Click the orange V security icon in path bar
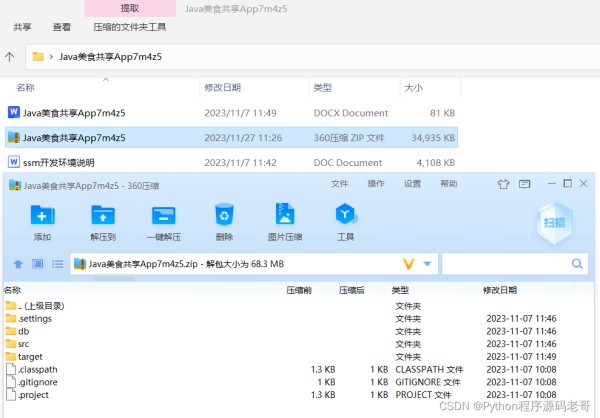This screenshot has height=418, width=600. [409, 264]
